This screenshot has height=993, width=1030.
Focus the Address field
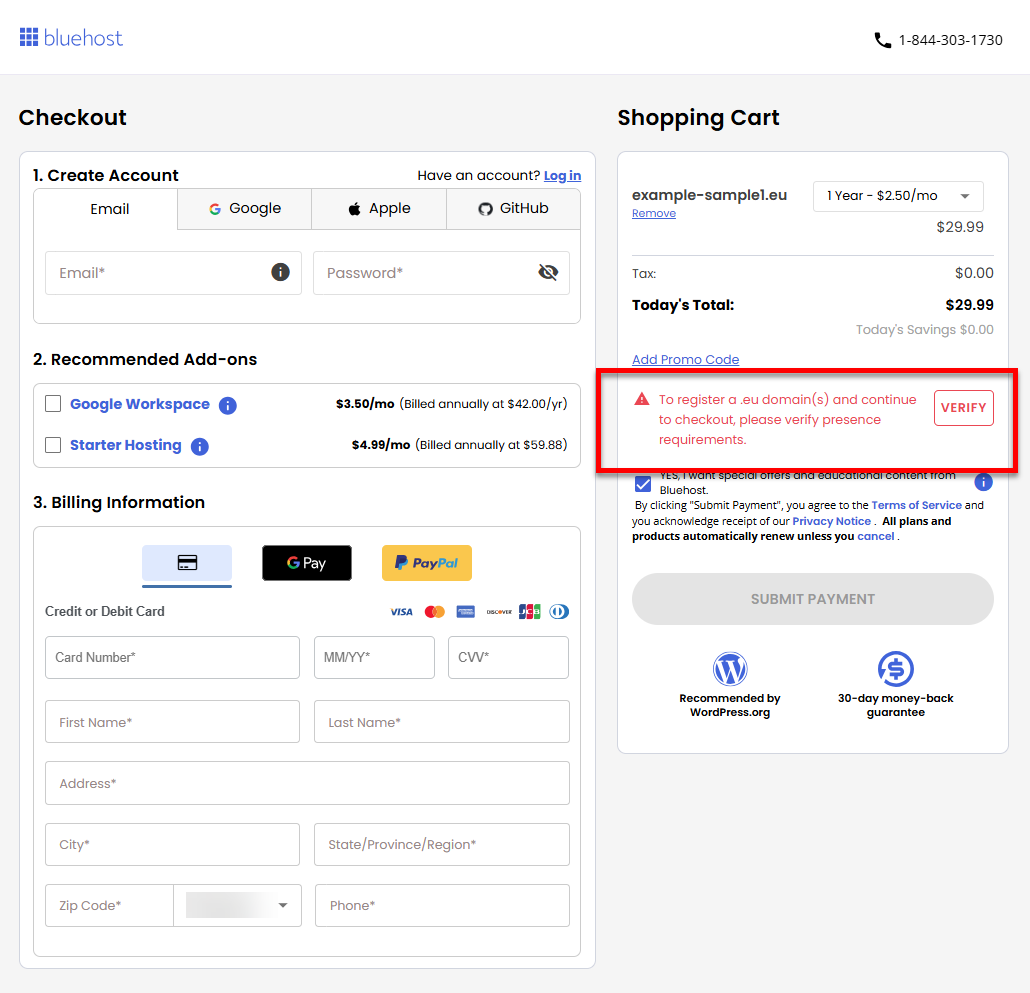click(307, 783)
